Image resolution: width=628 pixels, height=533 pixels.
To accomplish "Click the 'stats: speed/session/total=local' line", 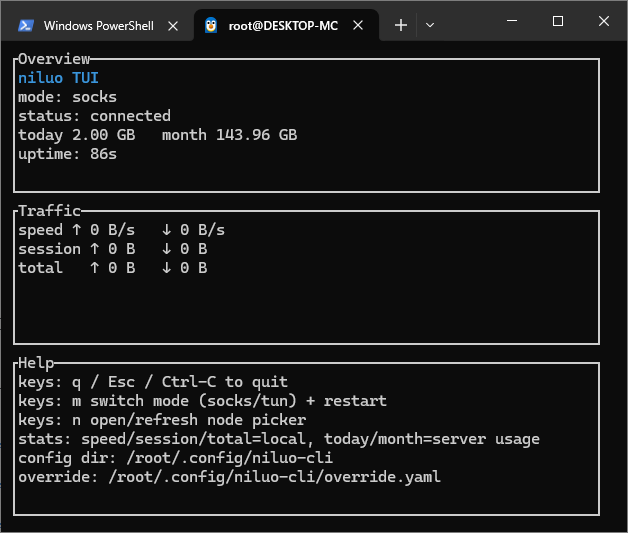I will [x=279, y=439].
